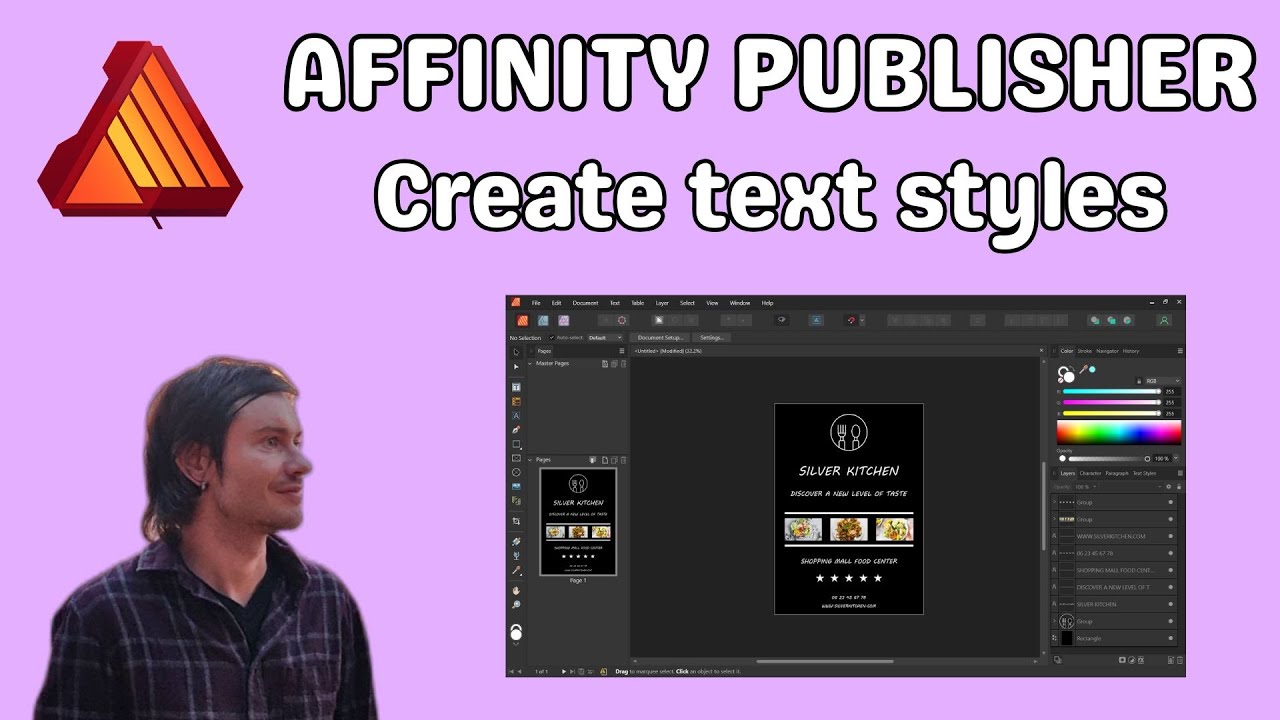
Task: Go to next page arrow in status bar
Action: (x=564, y=671)
